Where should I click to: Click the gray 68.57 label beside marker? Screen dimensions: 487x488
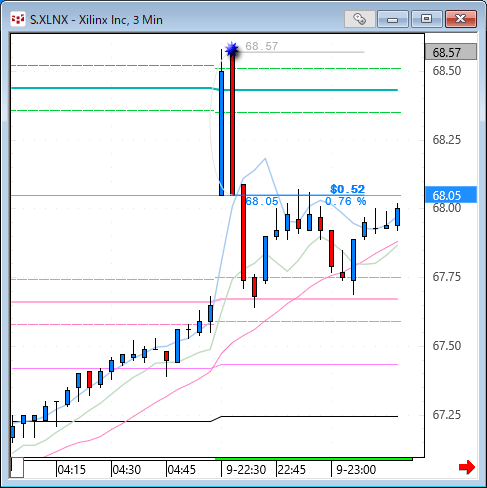pos(262,46)
